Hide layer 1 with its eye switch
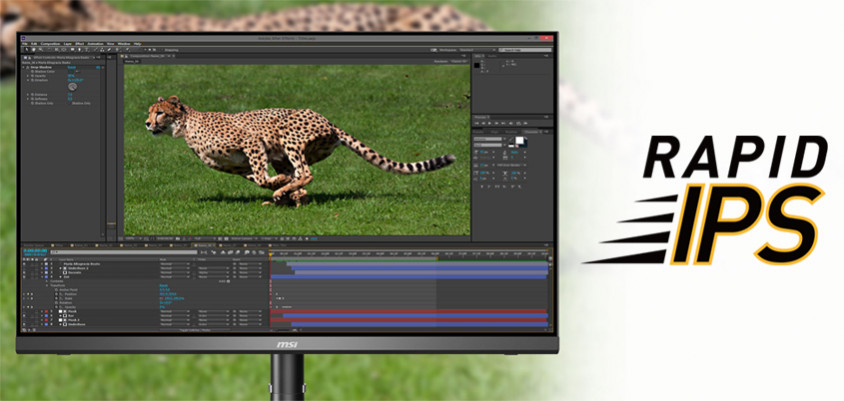 (24, 264)
